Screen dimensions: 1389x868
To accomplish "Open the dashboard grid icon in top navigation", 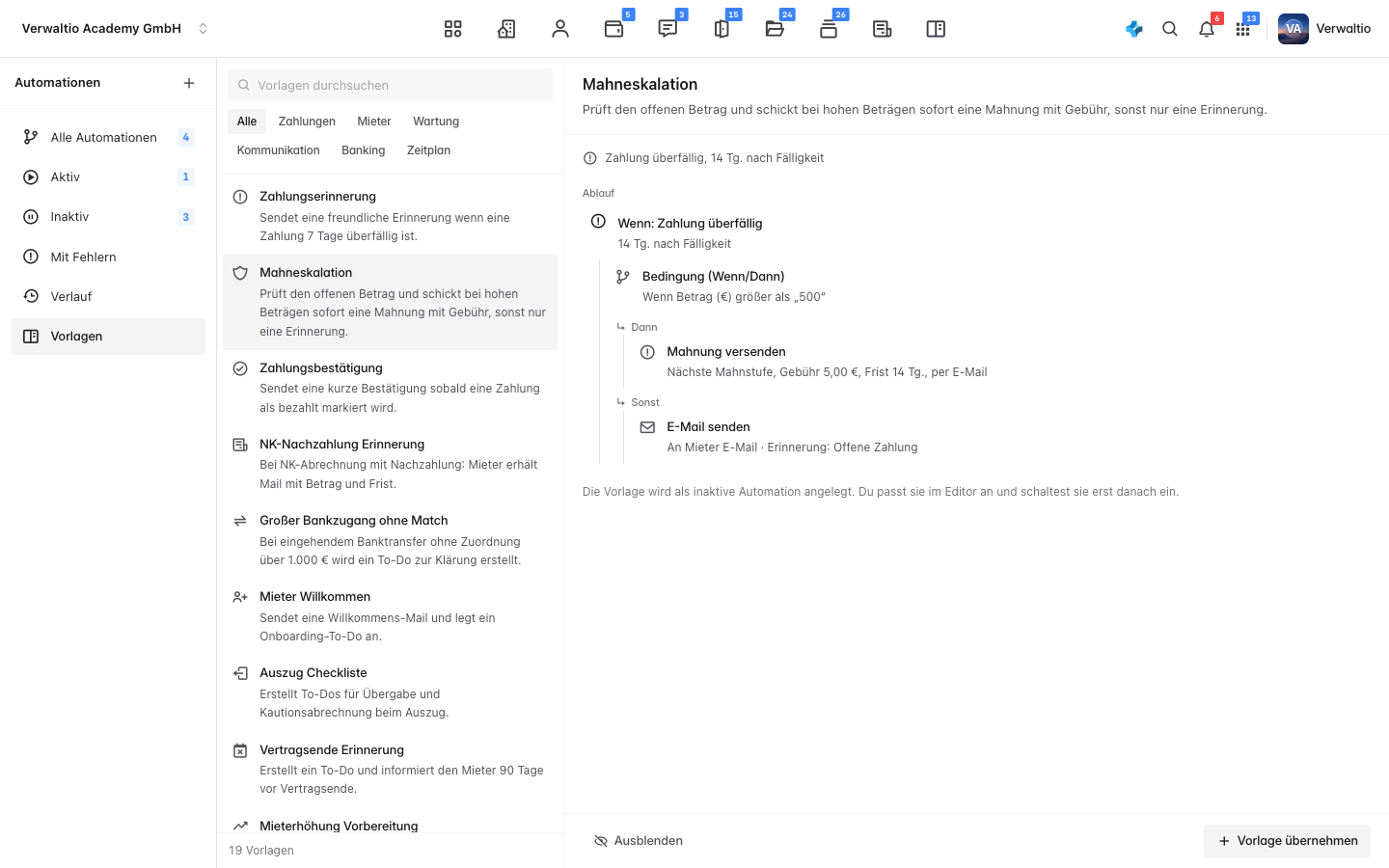I will [453, 29].
